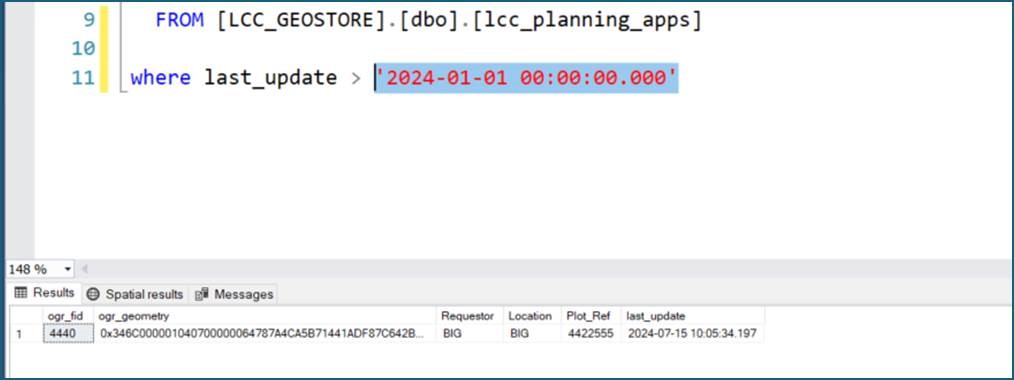Click the Plot_Ref cell 4422555
Image resolution: width=1014 pixels, height=380 pixels.
point(590,334)
